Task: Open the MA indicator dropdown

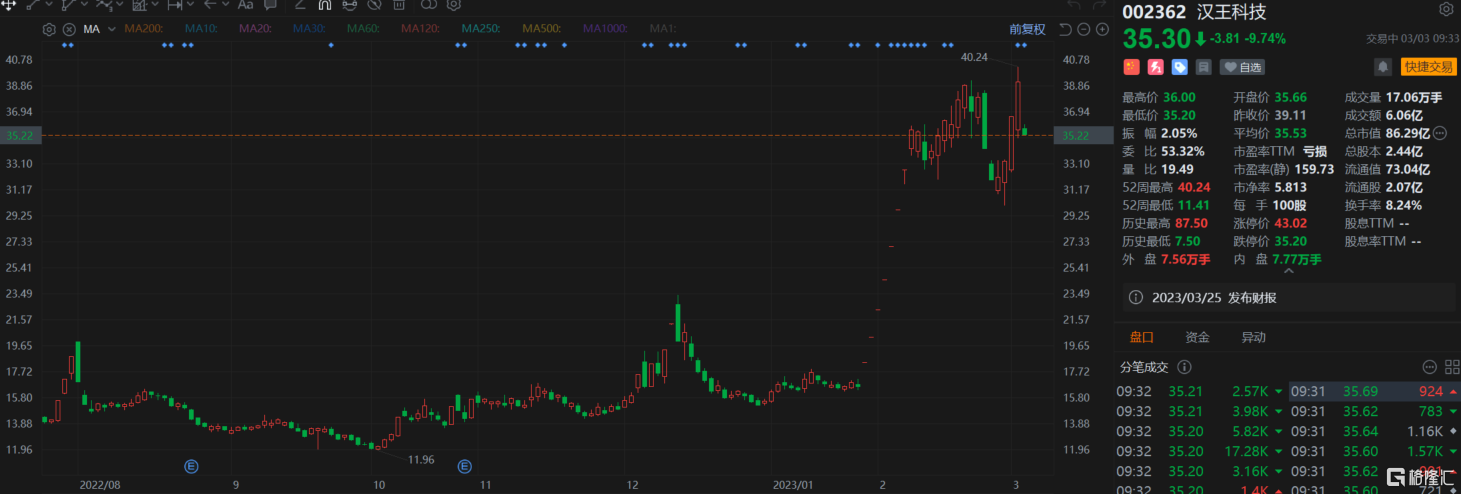Action: (x=112, y=29)
